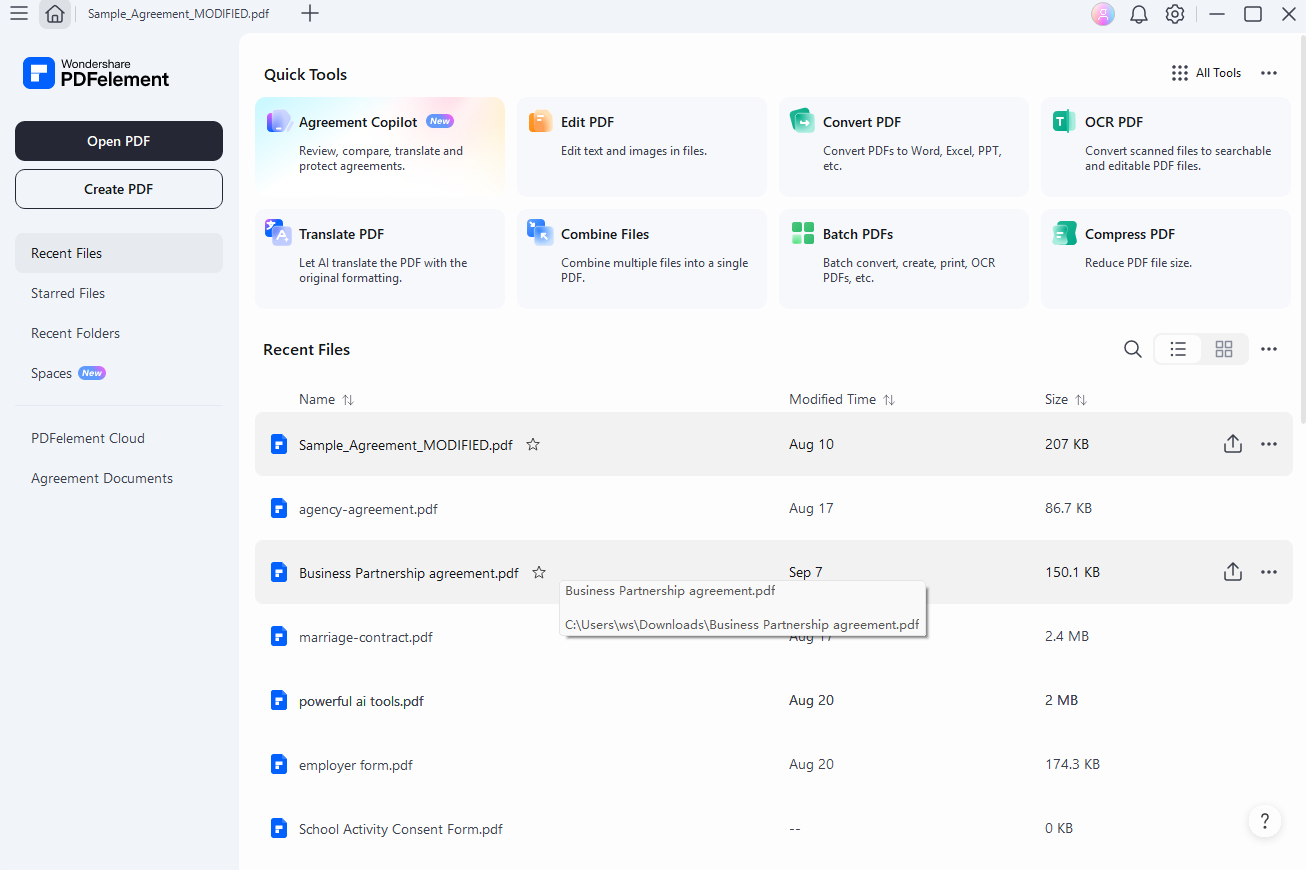Sort files by Modified Time column

pos(842,399)
